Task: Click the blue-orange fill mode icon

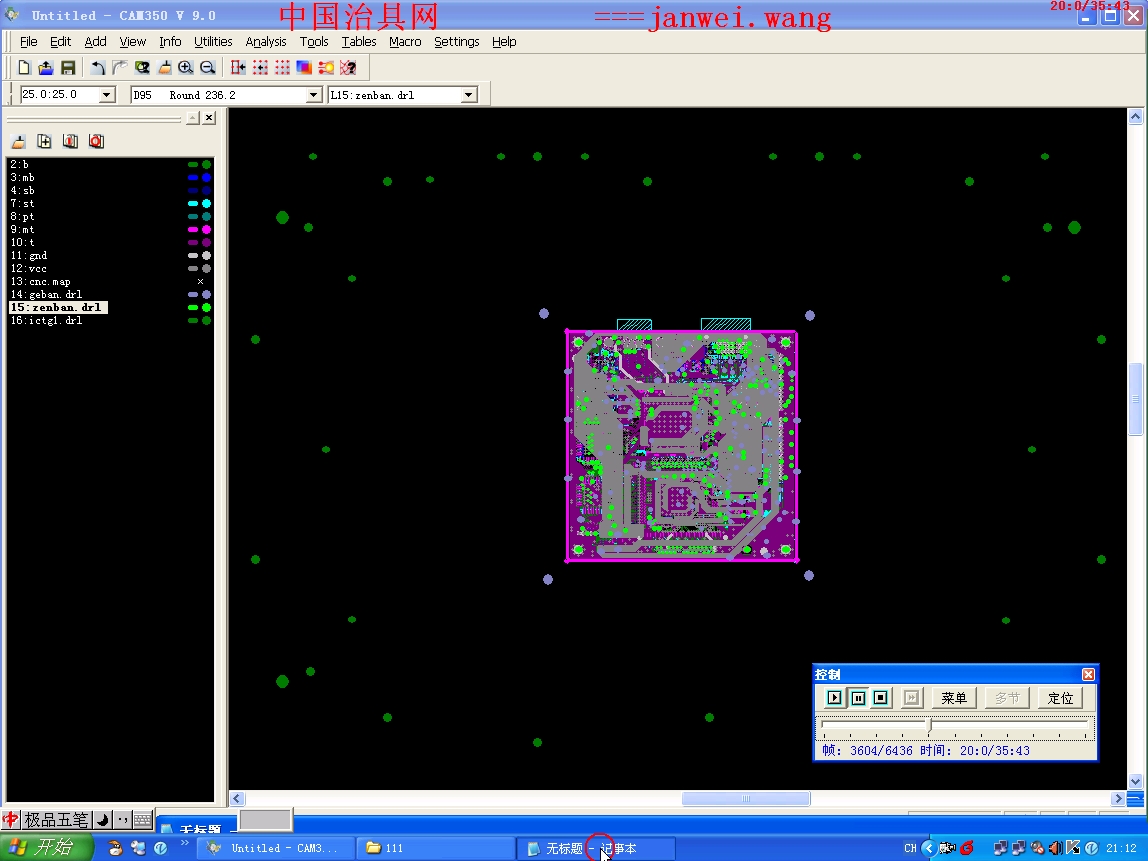Action: [304, 67]
